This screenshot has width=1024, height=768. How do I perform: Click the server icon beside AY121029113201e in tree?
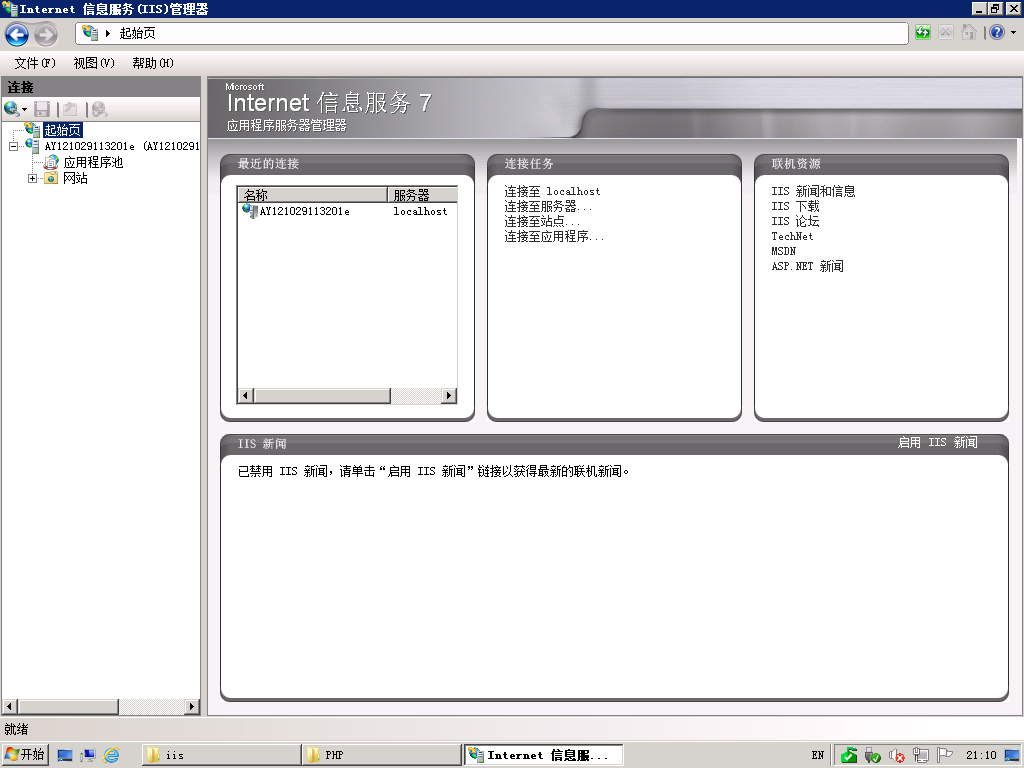pyautogui.click(x=33, y=146)
